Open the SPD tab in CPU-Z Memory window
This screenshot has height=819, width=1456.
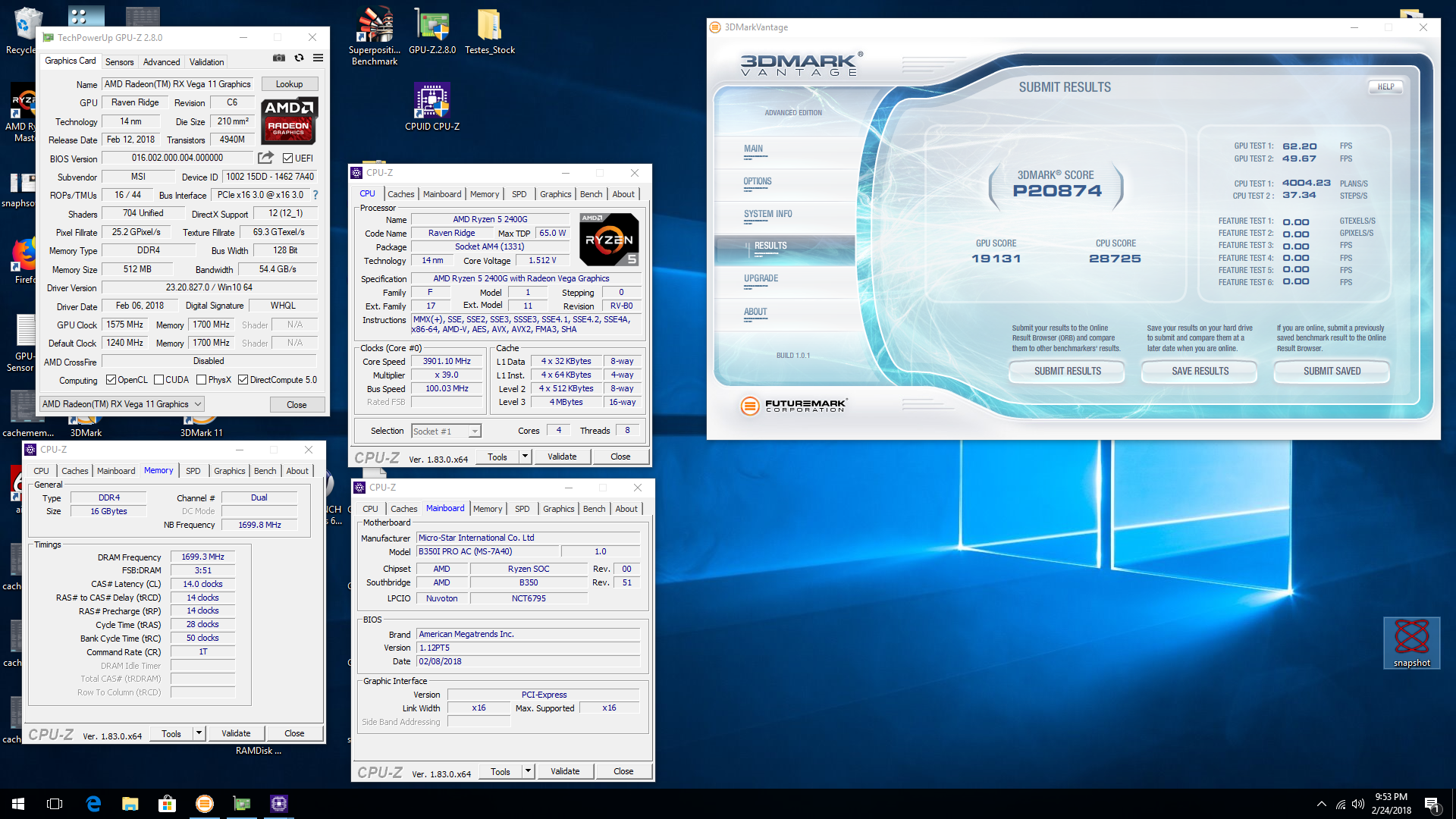pyautogui.click(x=193, y=471)
